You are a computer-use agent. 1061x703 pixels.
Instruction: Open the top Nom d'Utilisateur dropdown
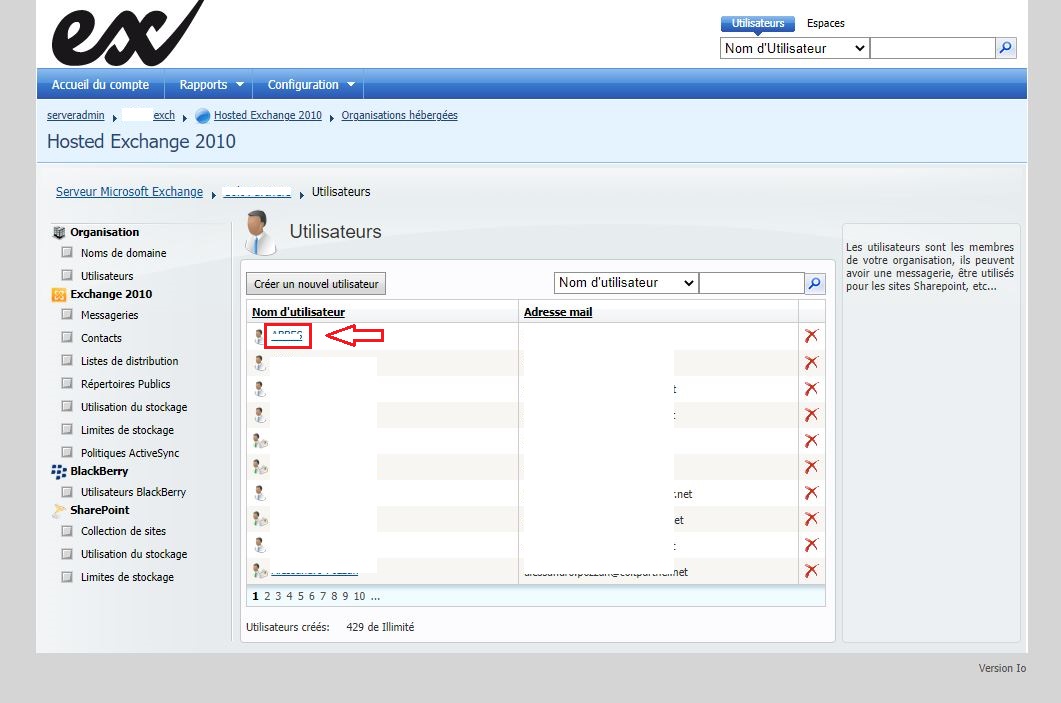[x=794, y=48]
